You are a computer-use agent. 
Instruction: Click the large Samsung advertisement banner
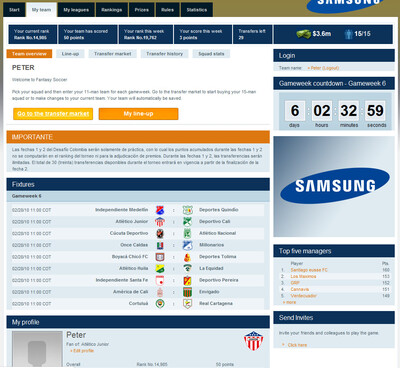[334, 187]
